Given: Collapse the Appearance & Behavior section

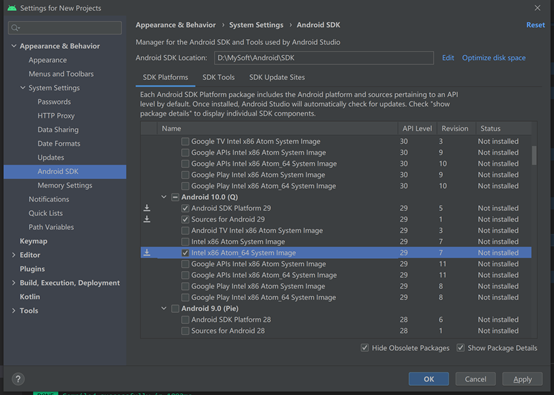Looking at the screenshot, I should coord(14,46).
